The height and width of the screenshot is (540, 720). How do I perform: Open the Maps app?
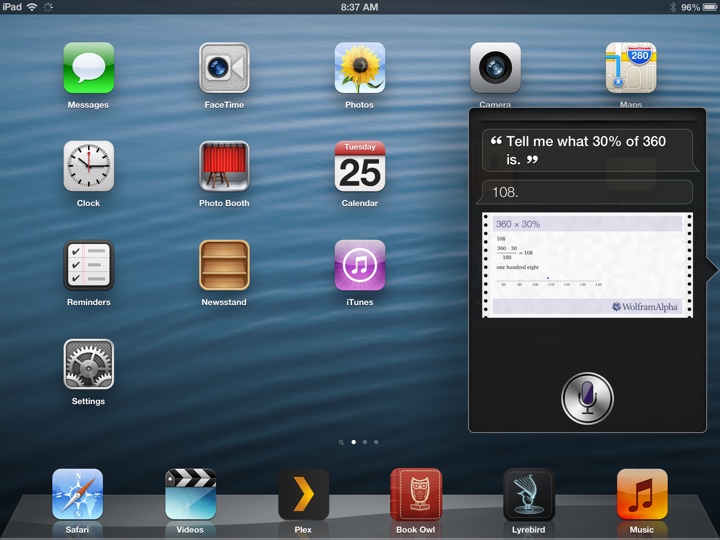coord(631,68)
